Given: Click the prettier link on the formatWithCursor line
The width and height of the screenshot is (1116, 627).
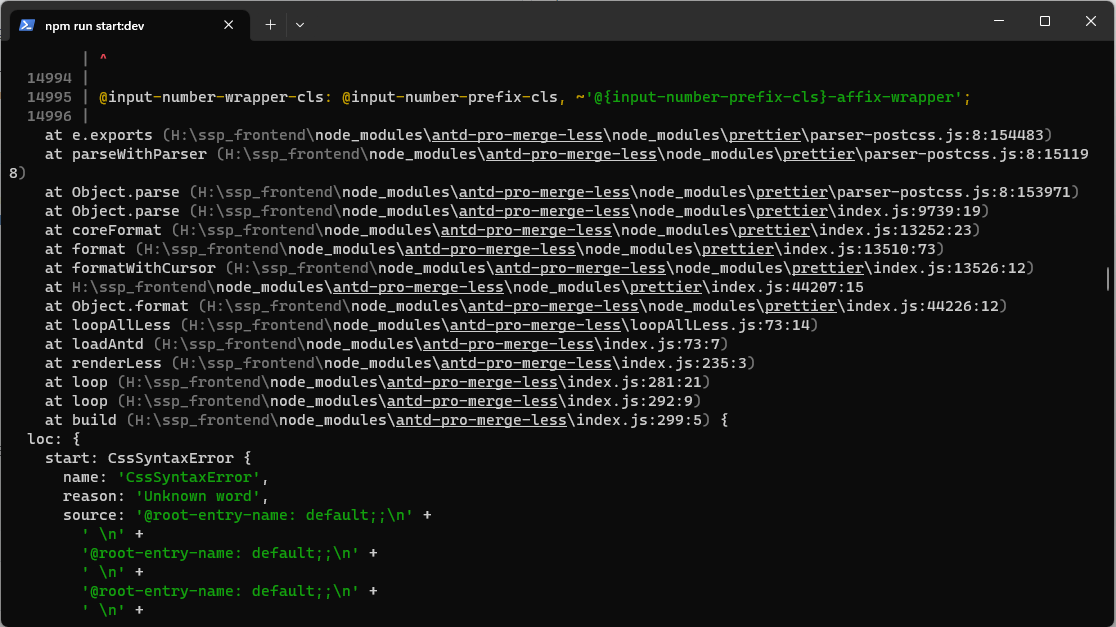Looking at the screenshot, I should [x=827, y=267].
